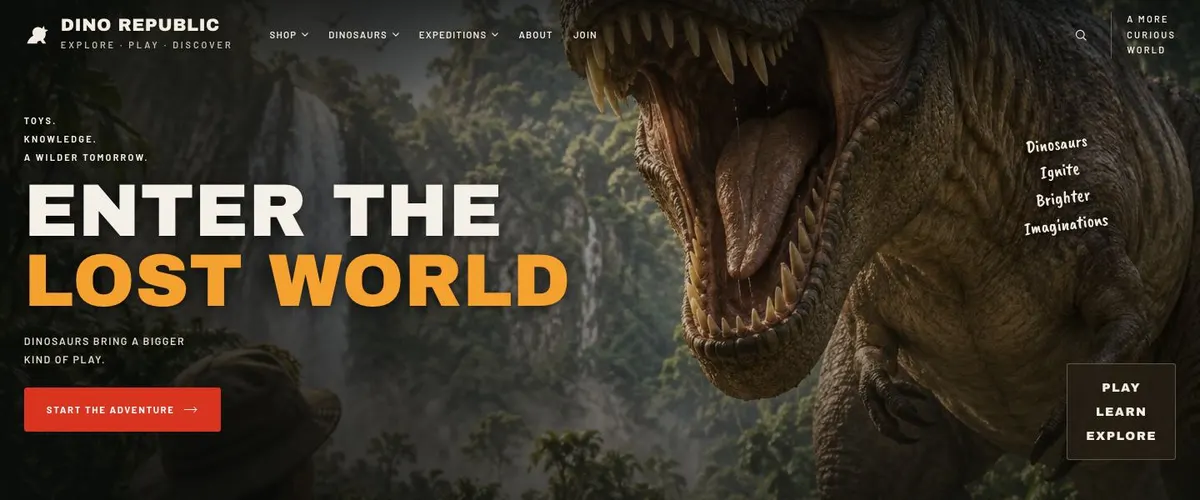Image resolution: width=1200 pixels, height=500 pixels.
Task: Open the Join link
Action: (585, 35)
